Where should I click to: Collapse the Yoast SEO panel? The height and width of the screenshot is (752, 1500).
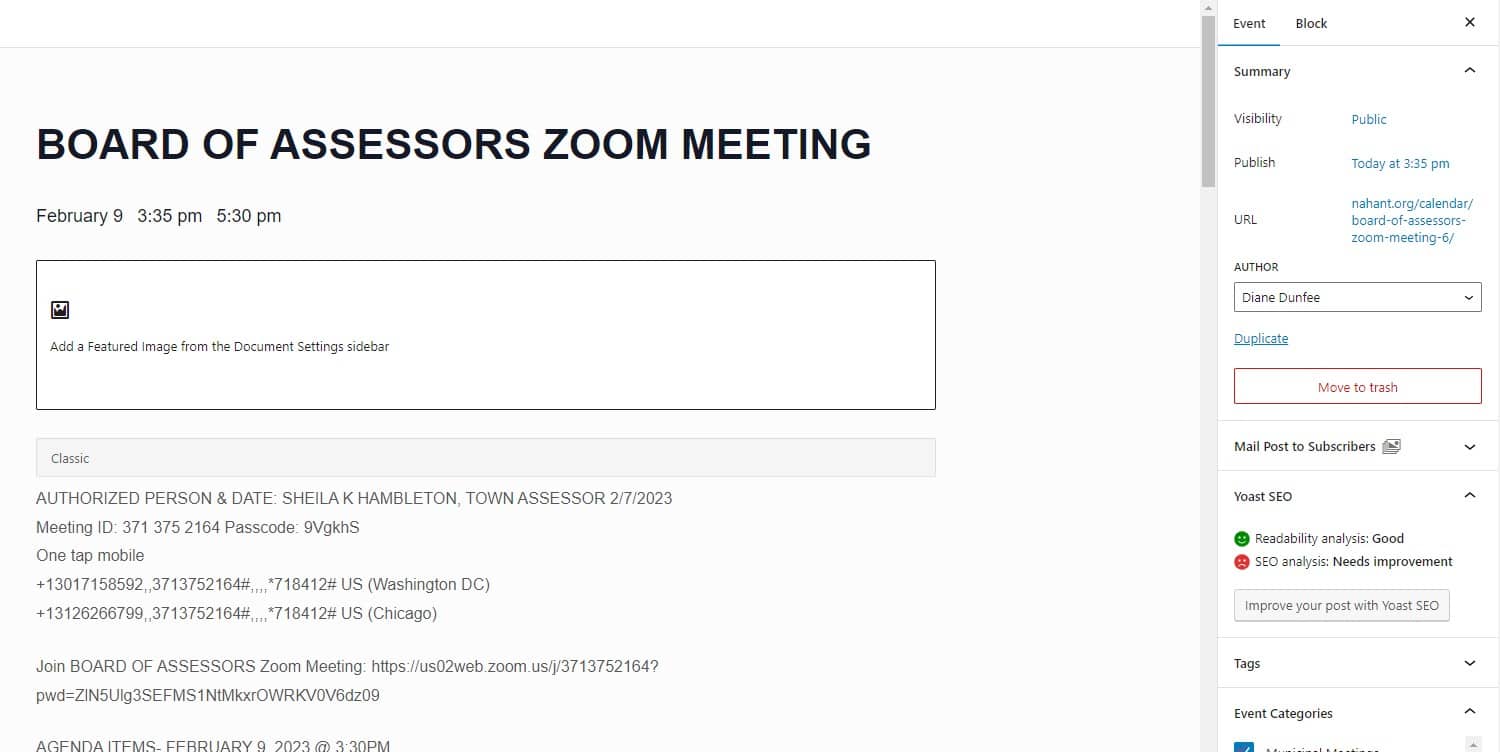(x=1469, y=496)
